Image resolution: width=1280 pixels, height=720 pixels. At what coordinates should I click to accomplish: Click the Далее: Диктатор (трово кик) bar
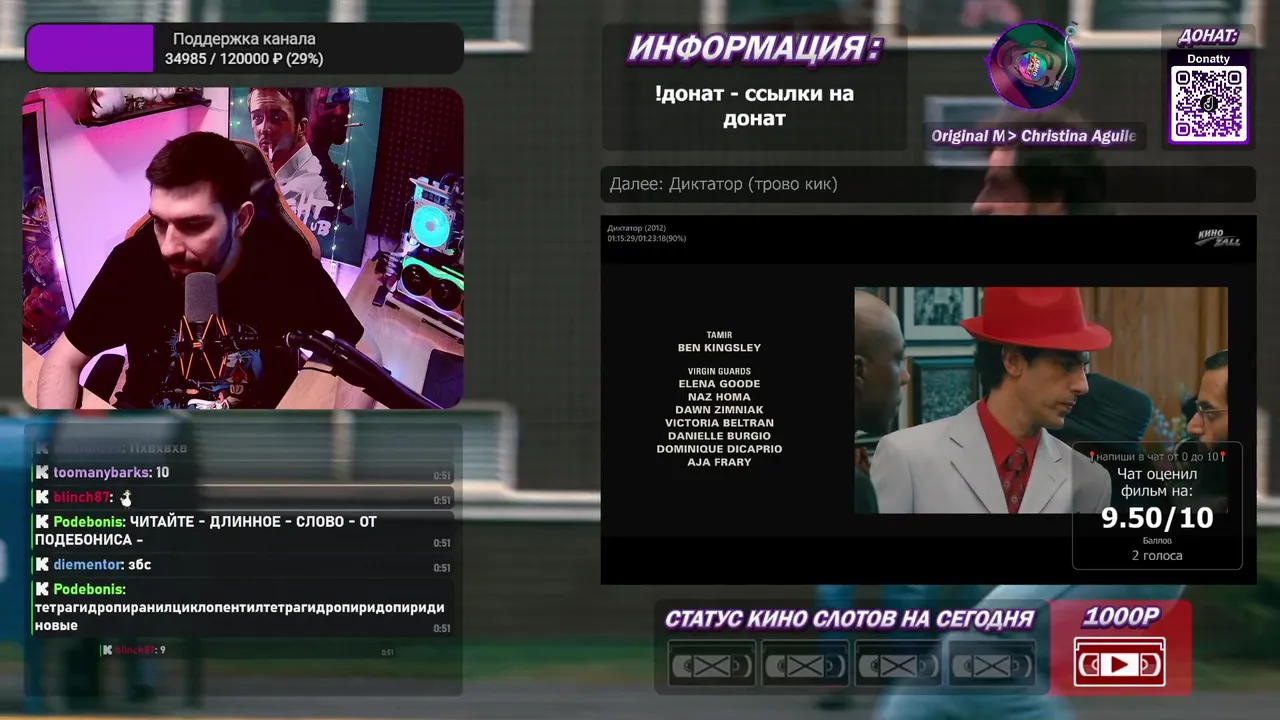928,184
